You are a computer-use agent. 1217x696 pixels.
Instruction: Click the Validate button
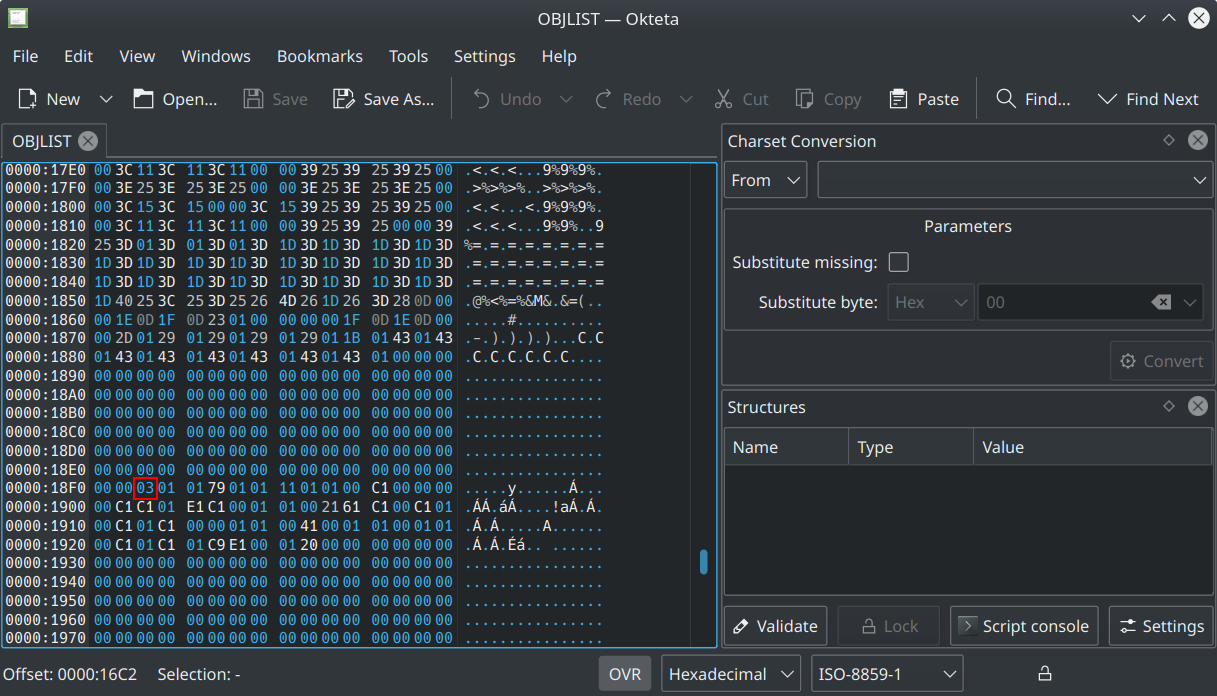[x=776, y=626]
